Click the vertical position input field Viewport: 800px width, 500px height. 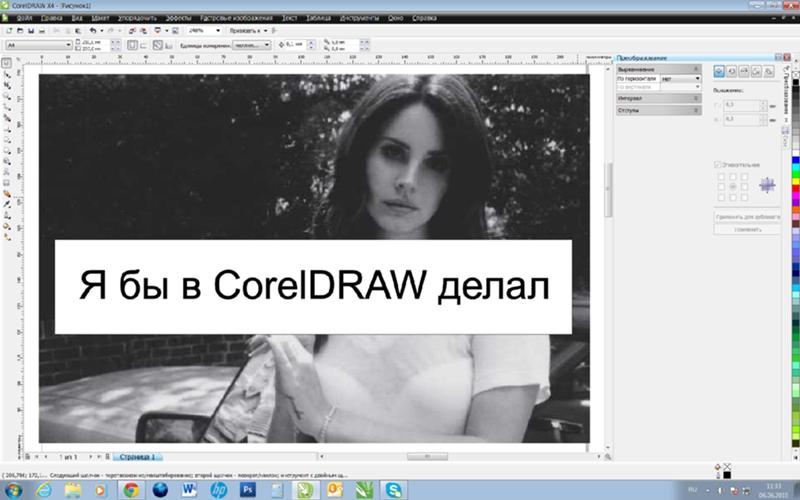pyautogui.click(x=742, y=119)
